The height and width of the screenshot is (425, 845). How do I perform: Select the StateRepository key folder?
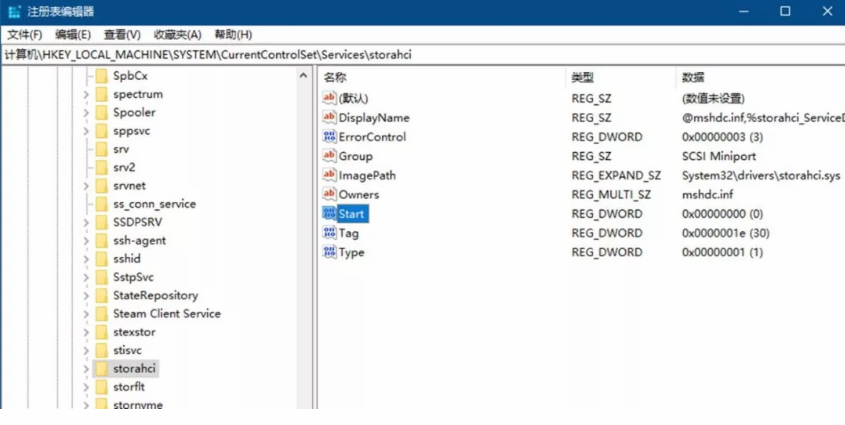tap(155, 296)
